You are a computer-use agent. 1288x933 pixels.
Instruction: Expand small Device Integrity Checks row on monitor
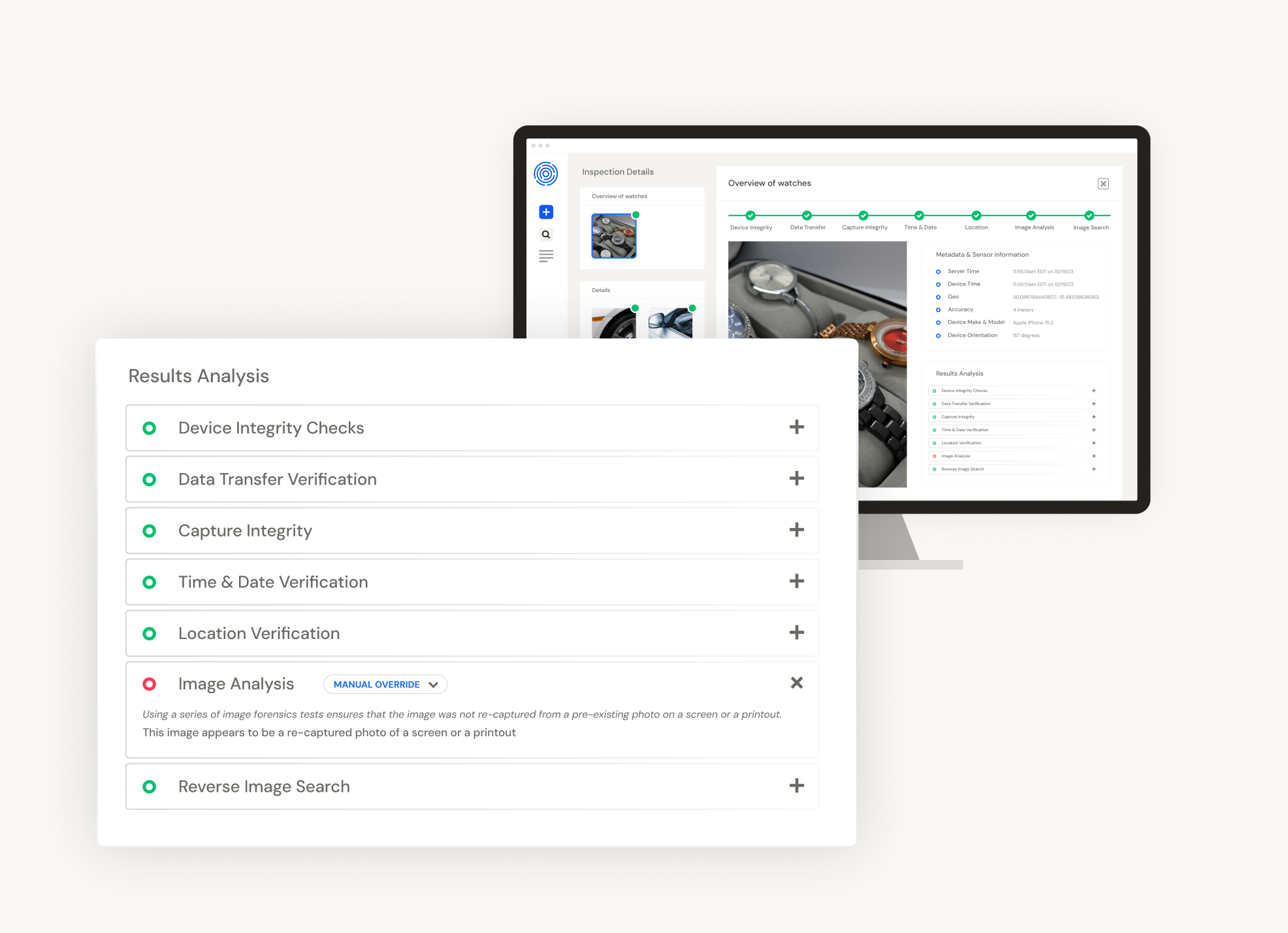coord(1093,391)
